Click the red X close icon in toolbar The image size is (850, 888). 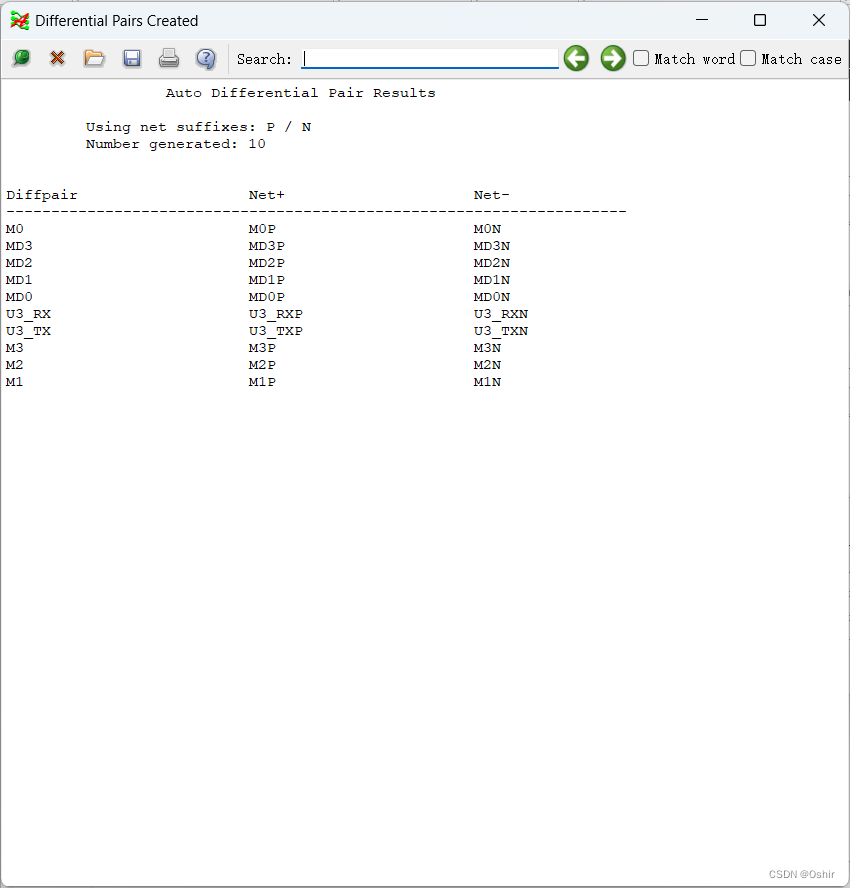(57, 59)
